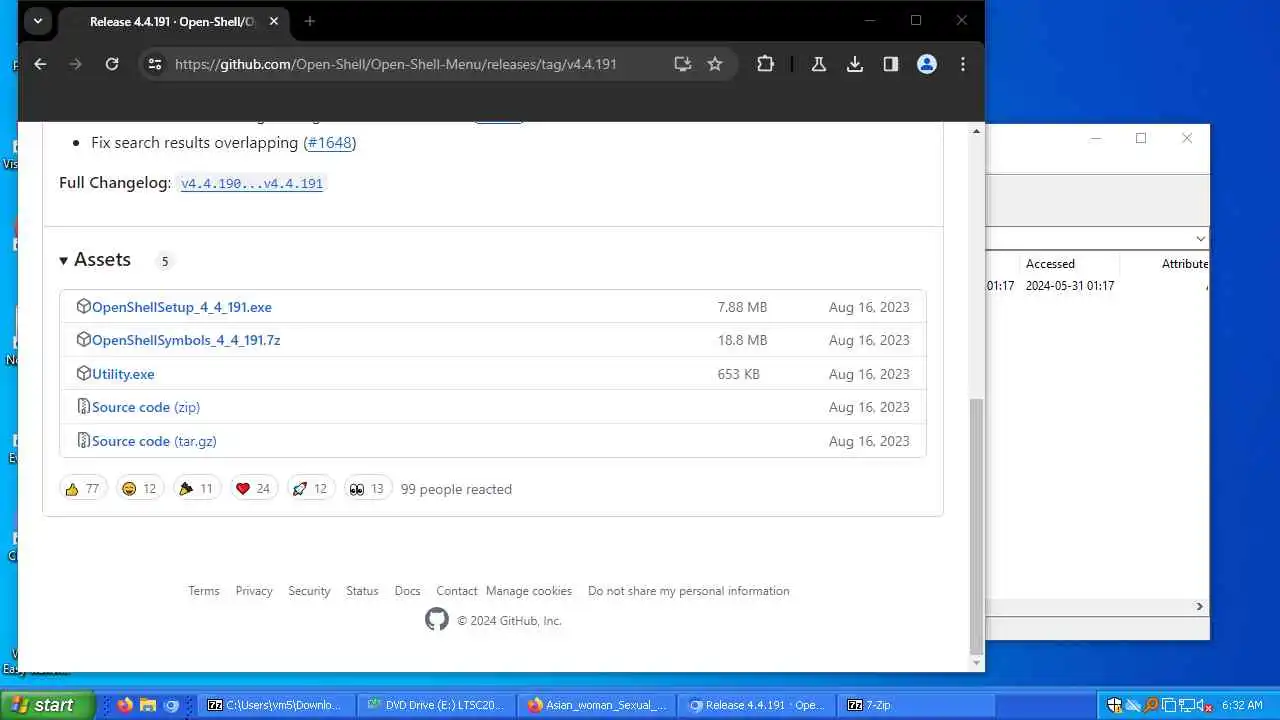
Task: Download OpenShellSetup_4_4_191.exe
Action: pyautogui.click(x=182, y=307)
